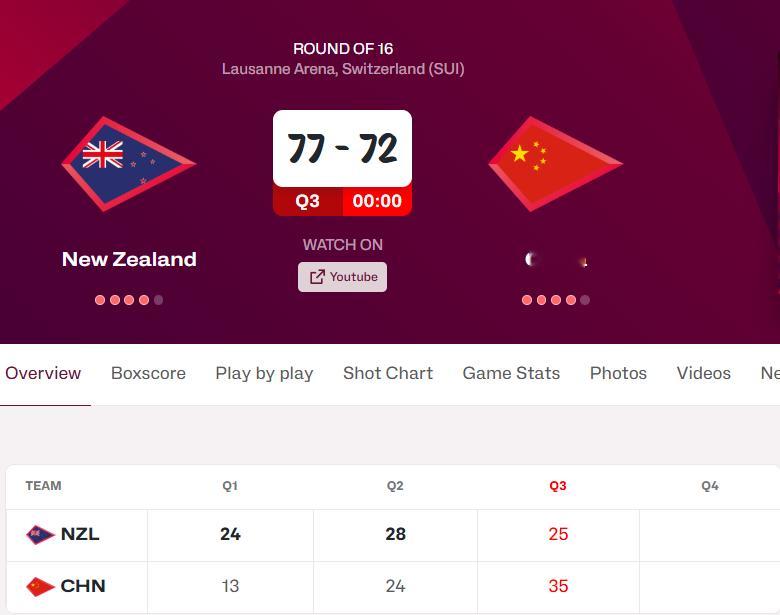780x615 pixels.
Task: Click the small CHN flag in score table
Action: click(x=40, y=587)
